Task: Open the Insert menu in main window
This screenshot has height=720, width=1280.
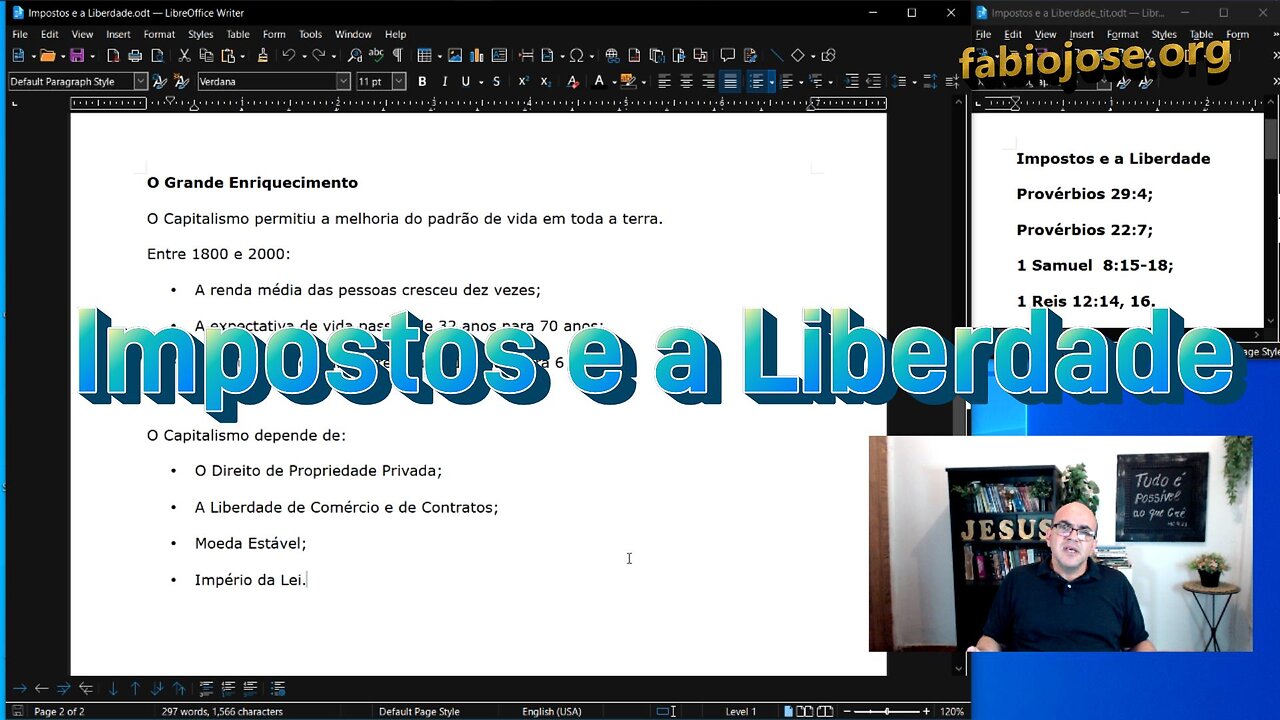Action: [118, 34]
